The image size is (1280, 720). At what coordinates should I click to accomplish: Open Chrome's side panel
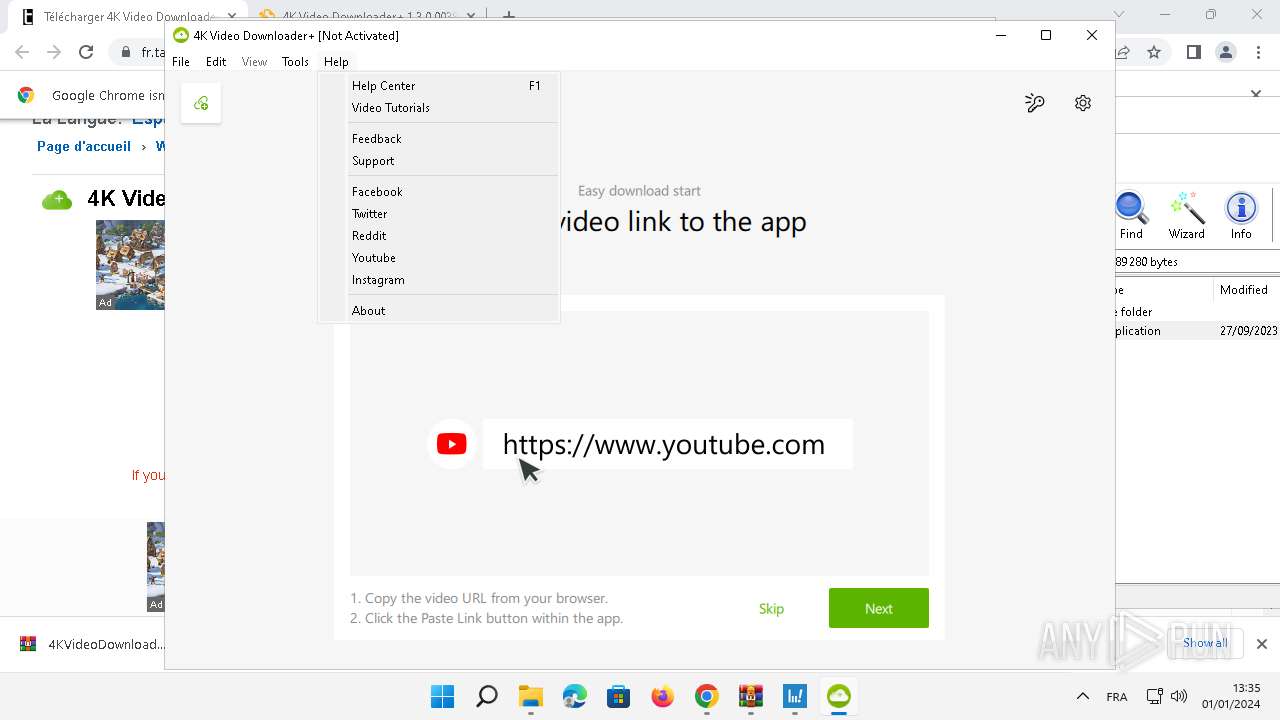1193,52
